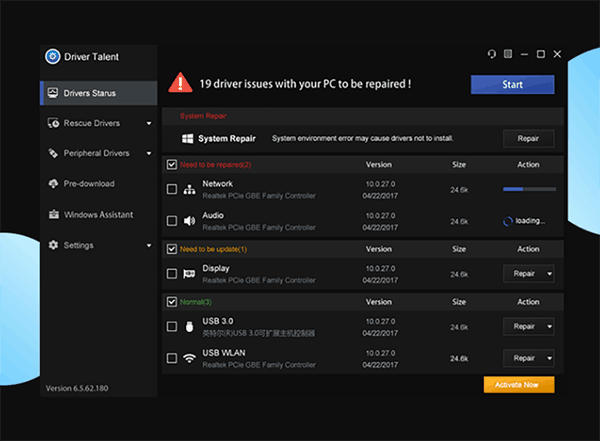The image size is (600, 441).
Task: Click the Audio speaker icon
Action: [x=189, y=221]
